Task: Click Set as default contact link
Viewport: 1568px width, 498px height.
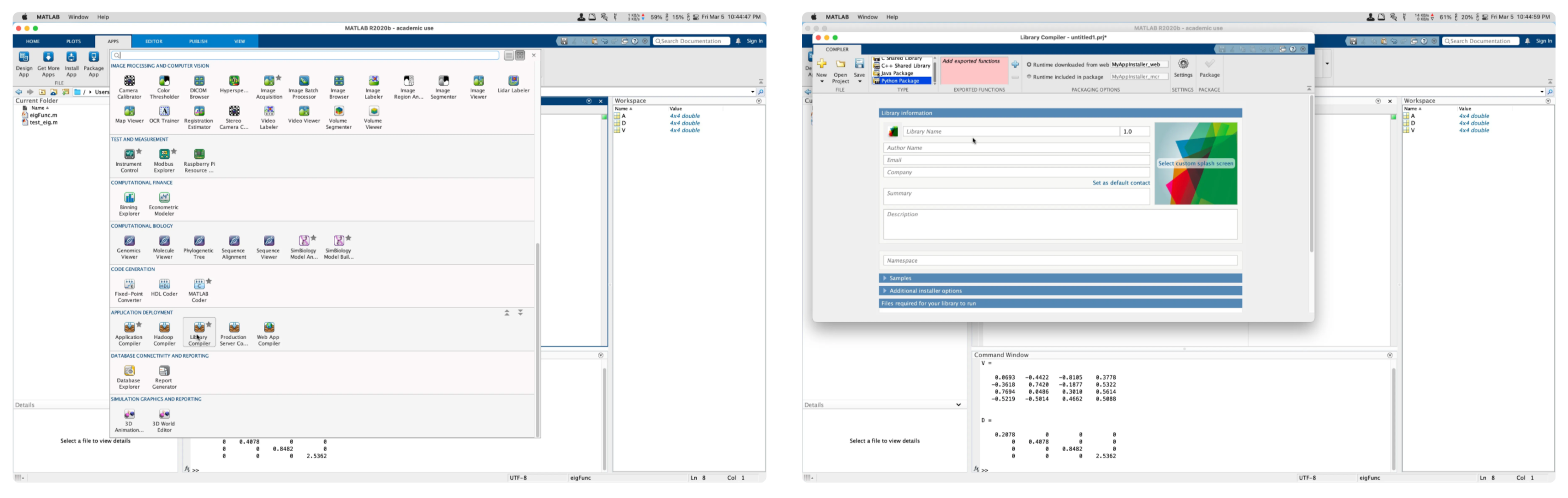Action: tap(1121, 183)
